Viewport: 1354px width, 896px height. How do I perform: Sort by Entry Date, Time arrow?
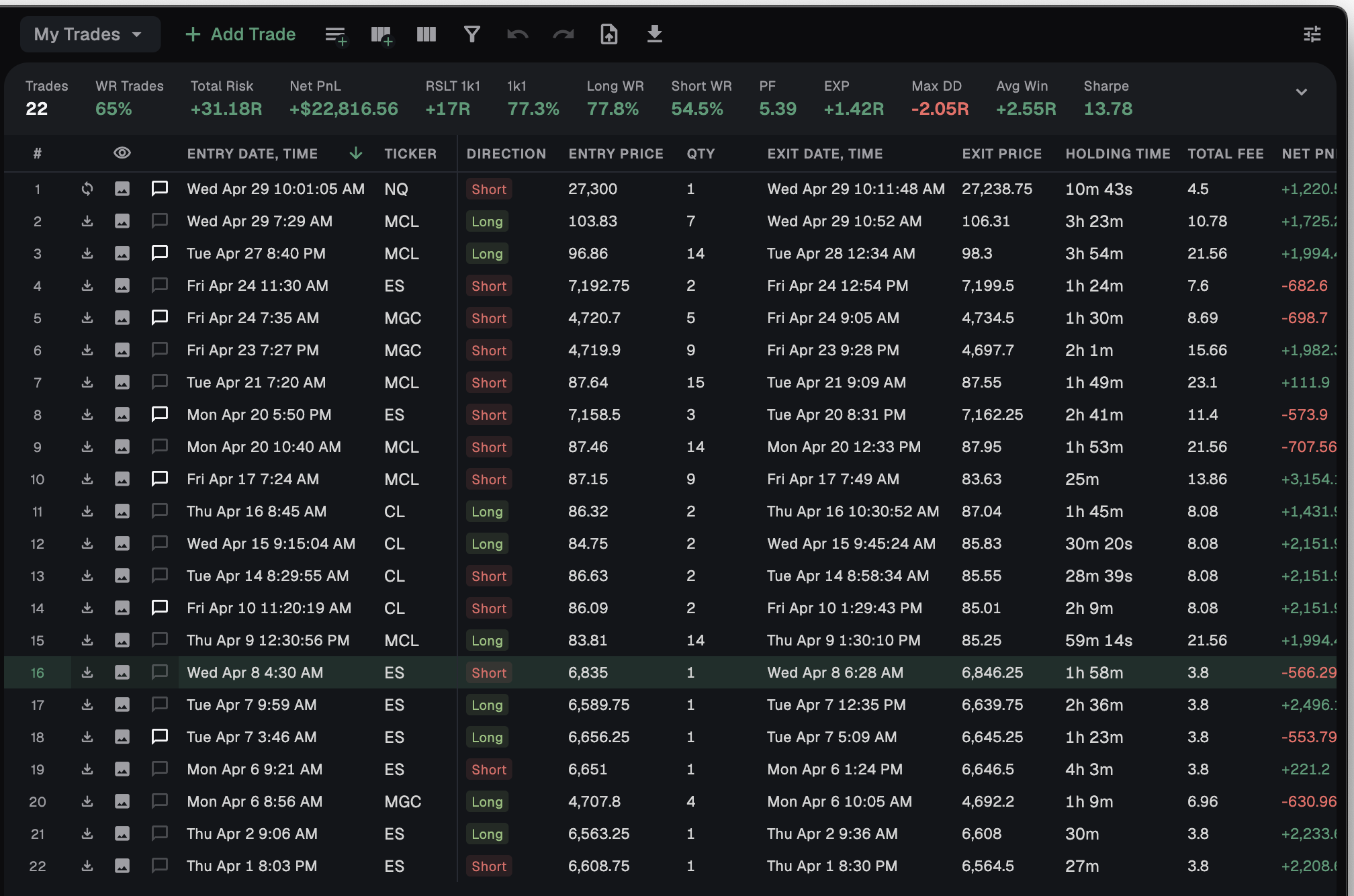tap(356, 154)
